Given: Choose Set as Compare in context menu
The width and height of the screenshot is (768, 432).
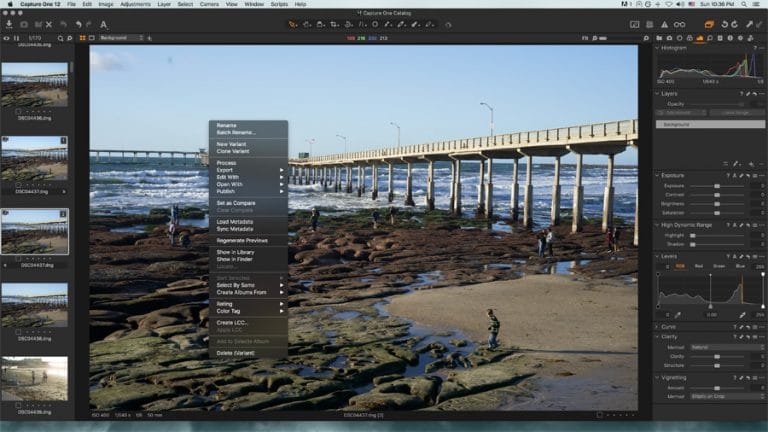Looking at the screenshot, I should tap(236, 203).
